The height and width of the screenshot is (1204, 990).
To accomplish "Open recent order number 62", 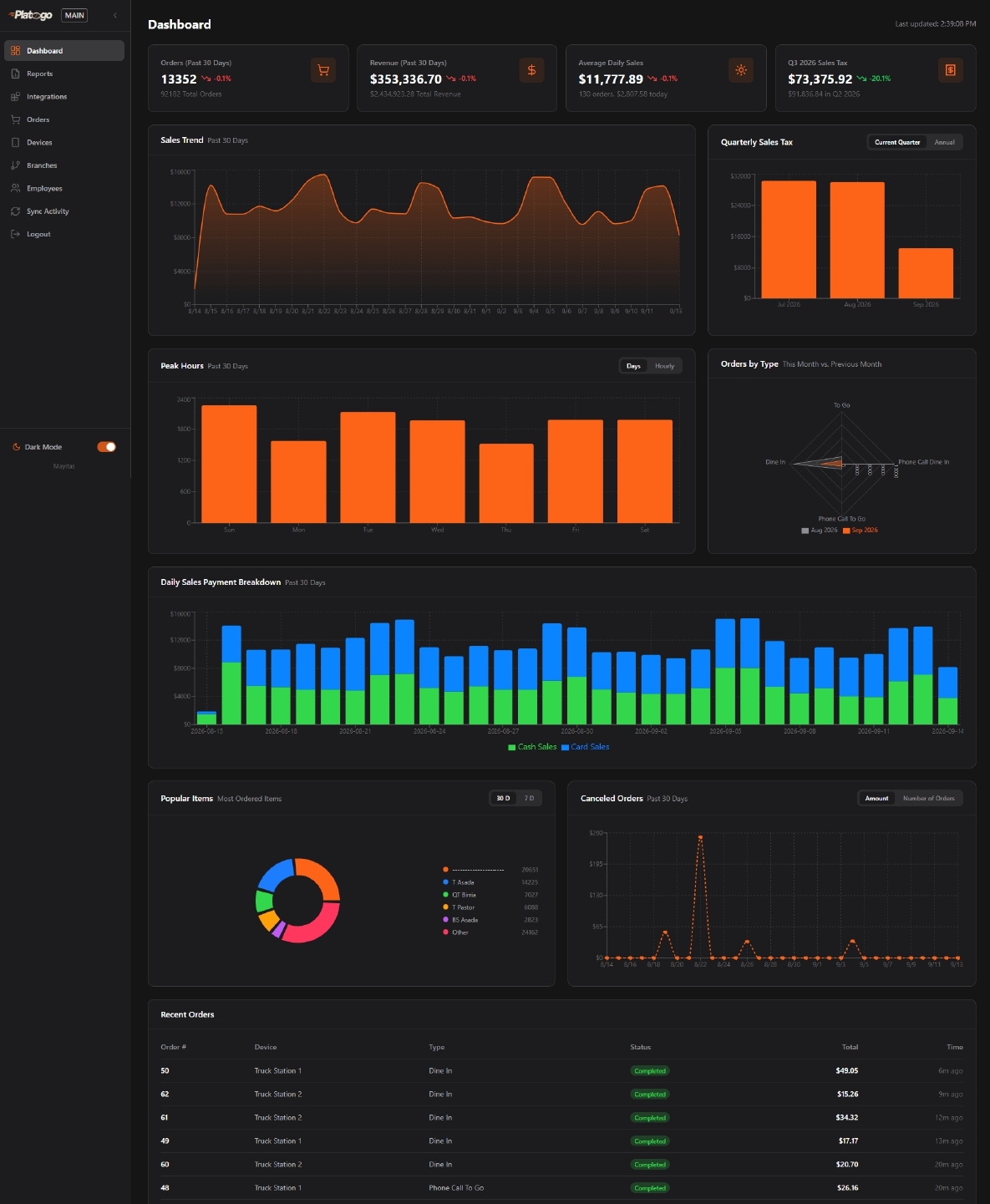I will click(x=561, y=1094).
